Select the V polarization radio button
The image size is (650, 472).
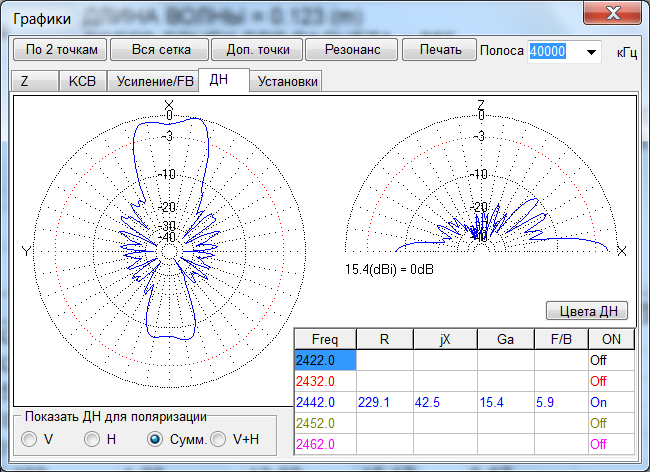(x=30, y=438)
